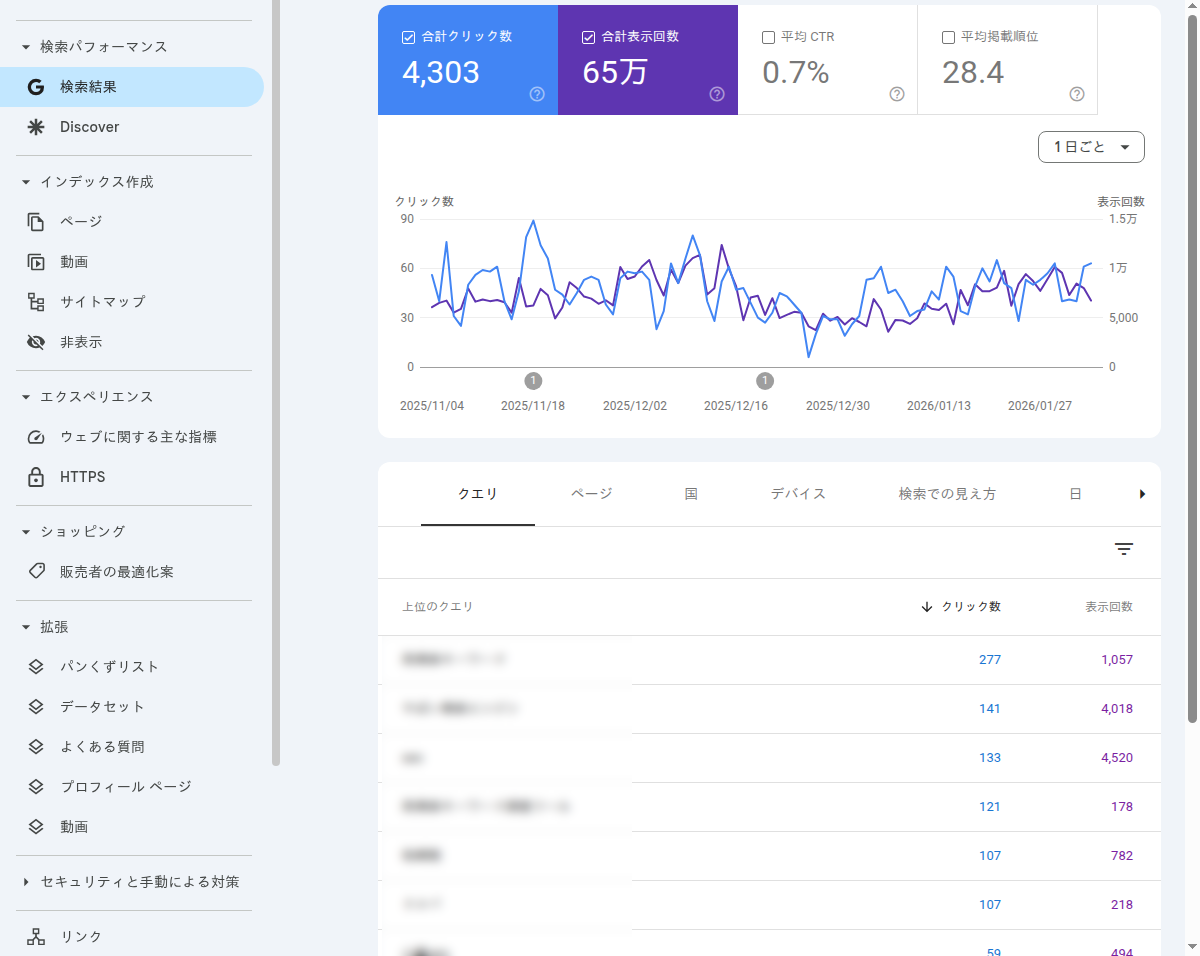Image resolution: width=1200 pixels, height=956 pixels.
Task: Click the ページ indexing icon
Action: [36, 221]
